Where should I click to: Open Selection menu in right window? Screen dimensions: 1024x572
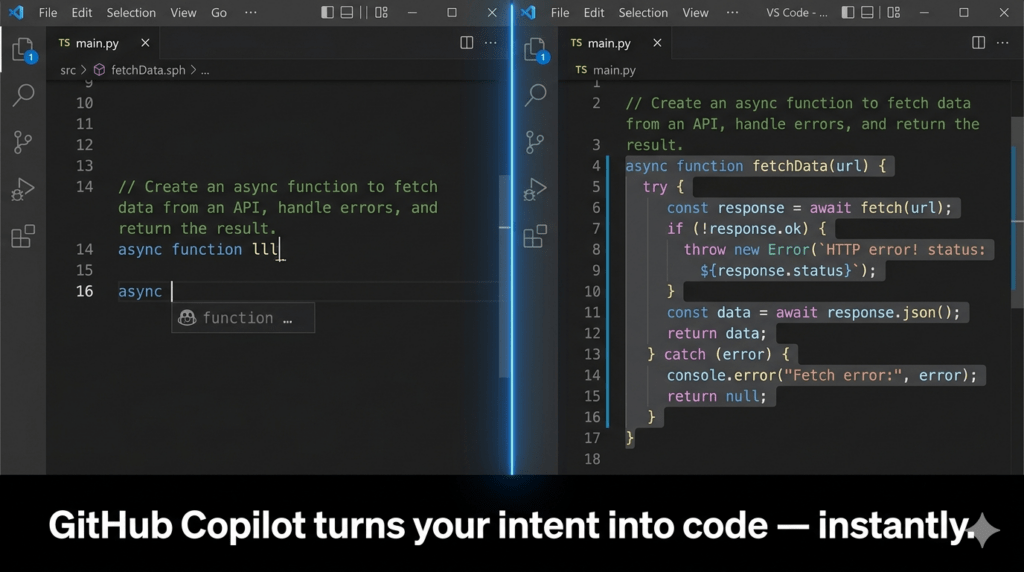(x=643, y=12)
